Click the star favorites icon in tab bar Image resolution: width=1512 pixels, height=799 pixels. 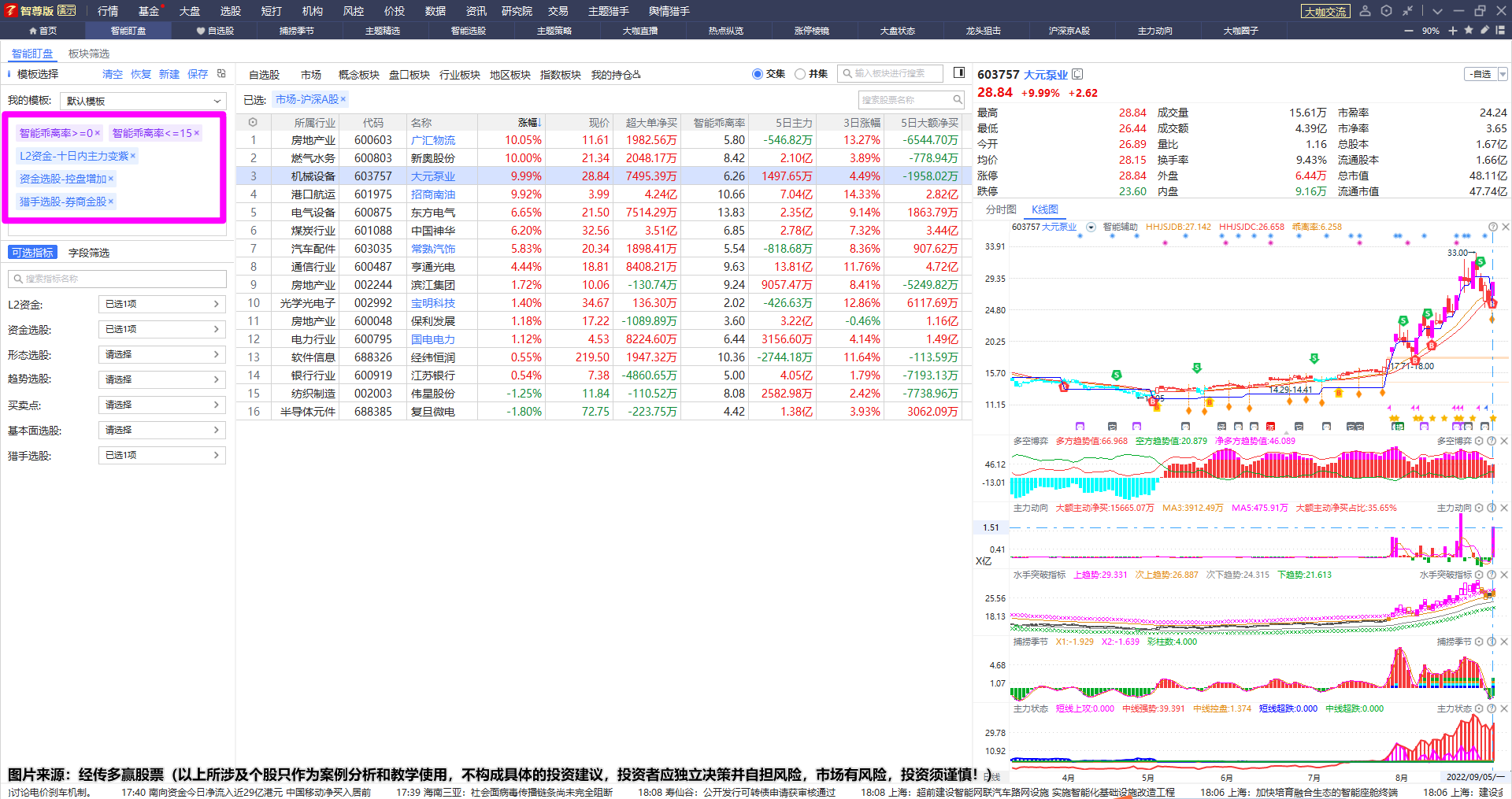1469,30
